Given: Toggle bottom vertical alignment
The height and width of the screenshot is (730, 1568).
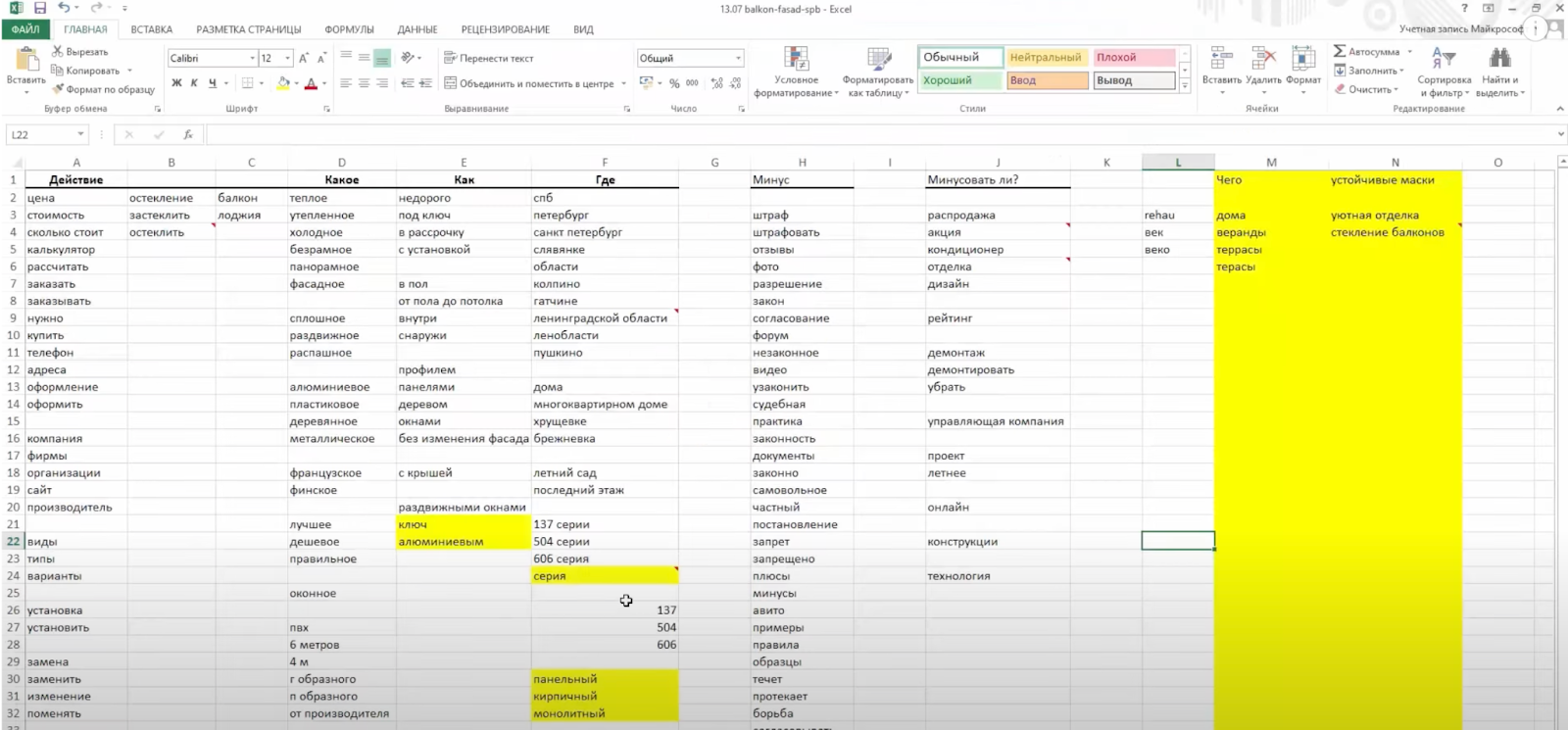Looking at the screenshot, I should pyautogui.click(x=382, y=58).
